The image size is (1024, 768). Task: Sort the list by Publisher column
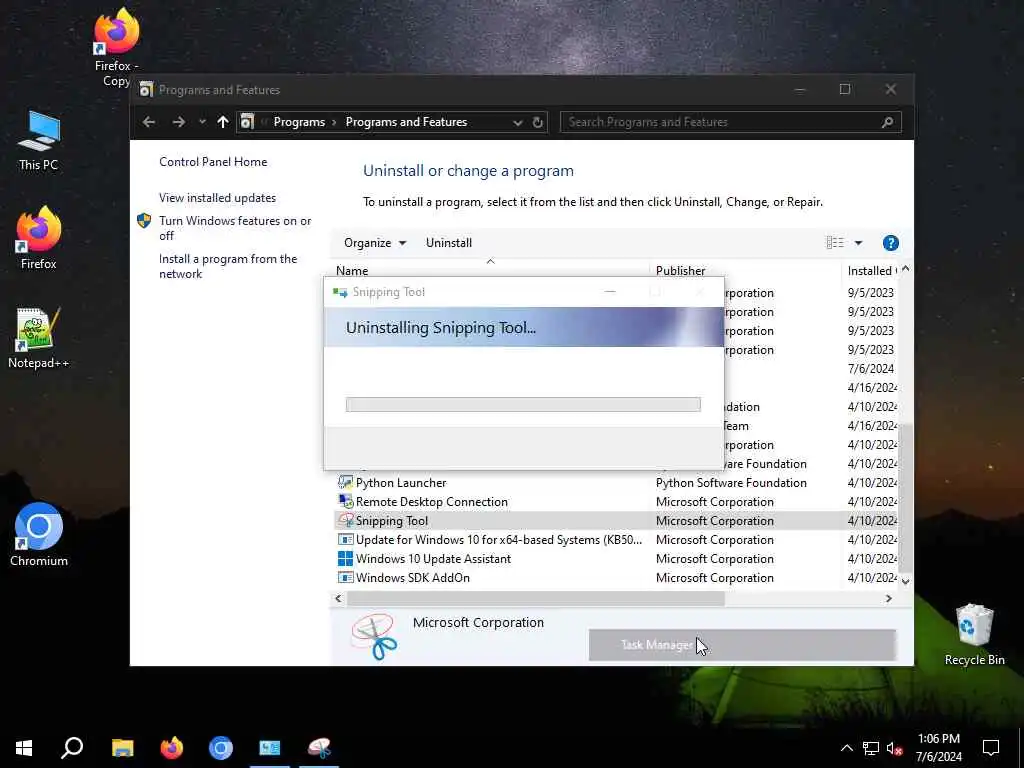[x=745, y=270]
